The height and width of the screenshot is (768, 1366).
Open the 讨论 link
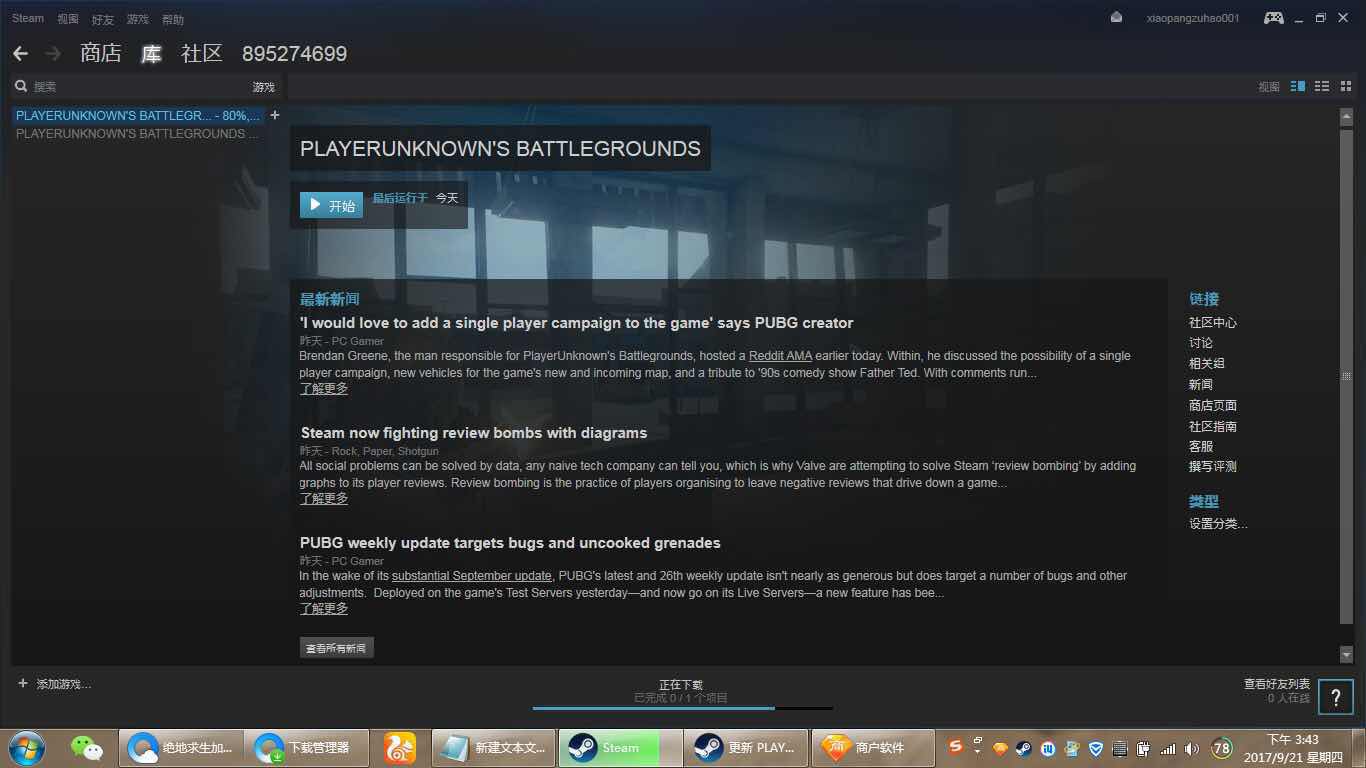tap(1201, 343)
